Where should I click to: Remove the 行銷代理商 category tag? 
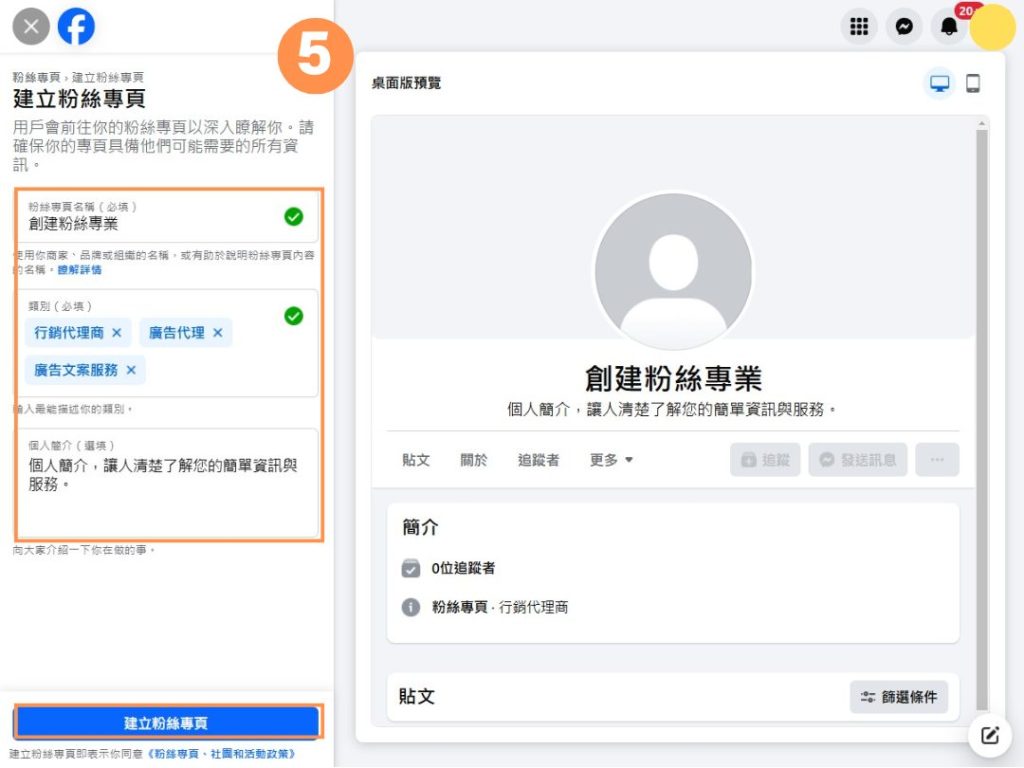pyautogui.click(x=117, y=333)
